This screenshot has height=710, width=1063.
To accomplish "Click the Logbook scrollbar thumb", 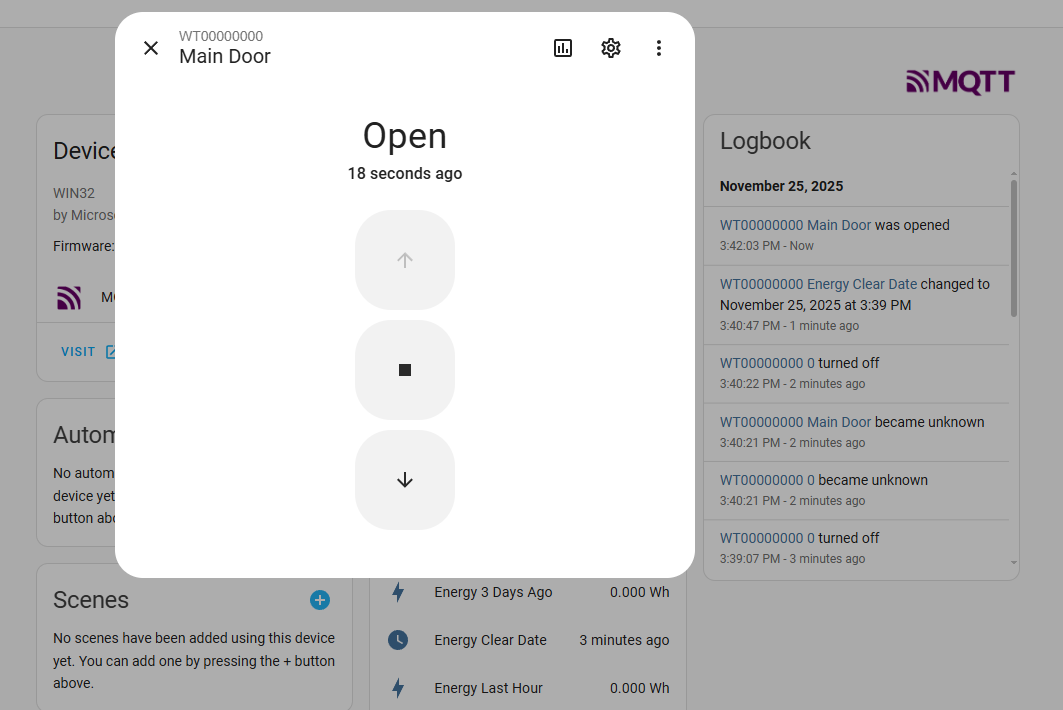I will 1014,248.
